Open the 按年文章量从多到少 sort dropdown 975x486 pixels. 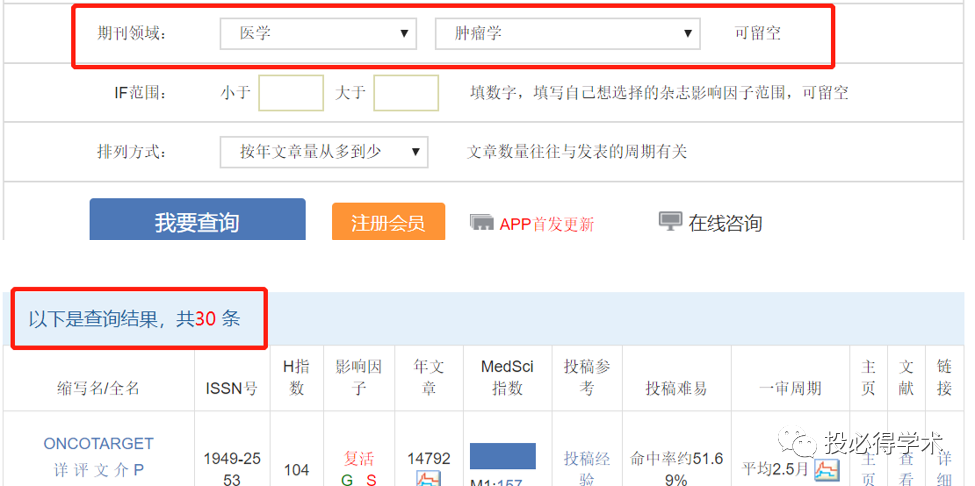(324, 152)
